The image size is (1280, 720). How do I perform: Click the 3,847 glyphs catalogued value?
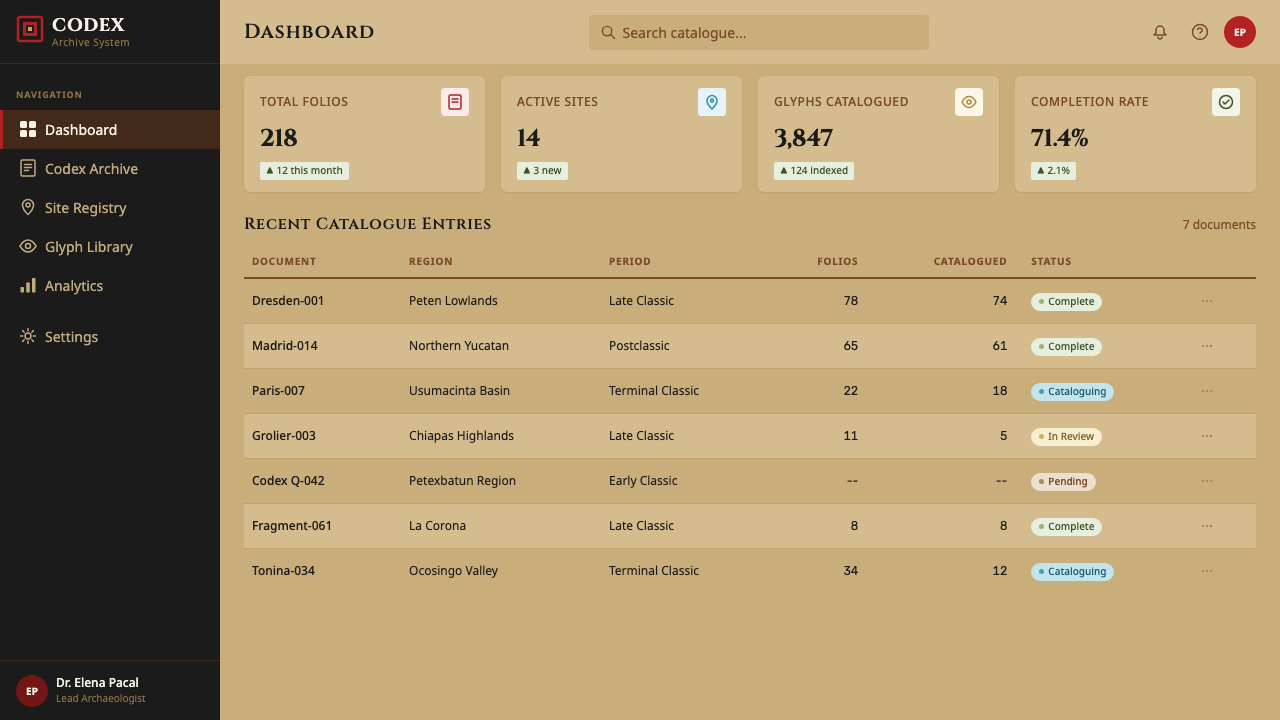803,138
